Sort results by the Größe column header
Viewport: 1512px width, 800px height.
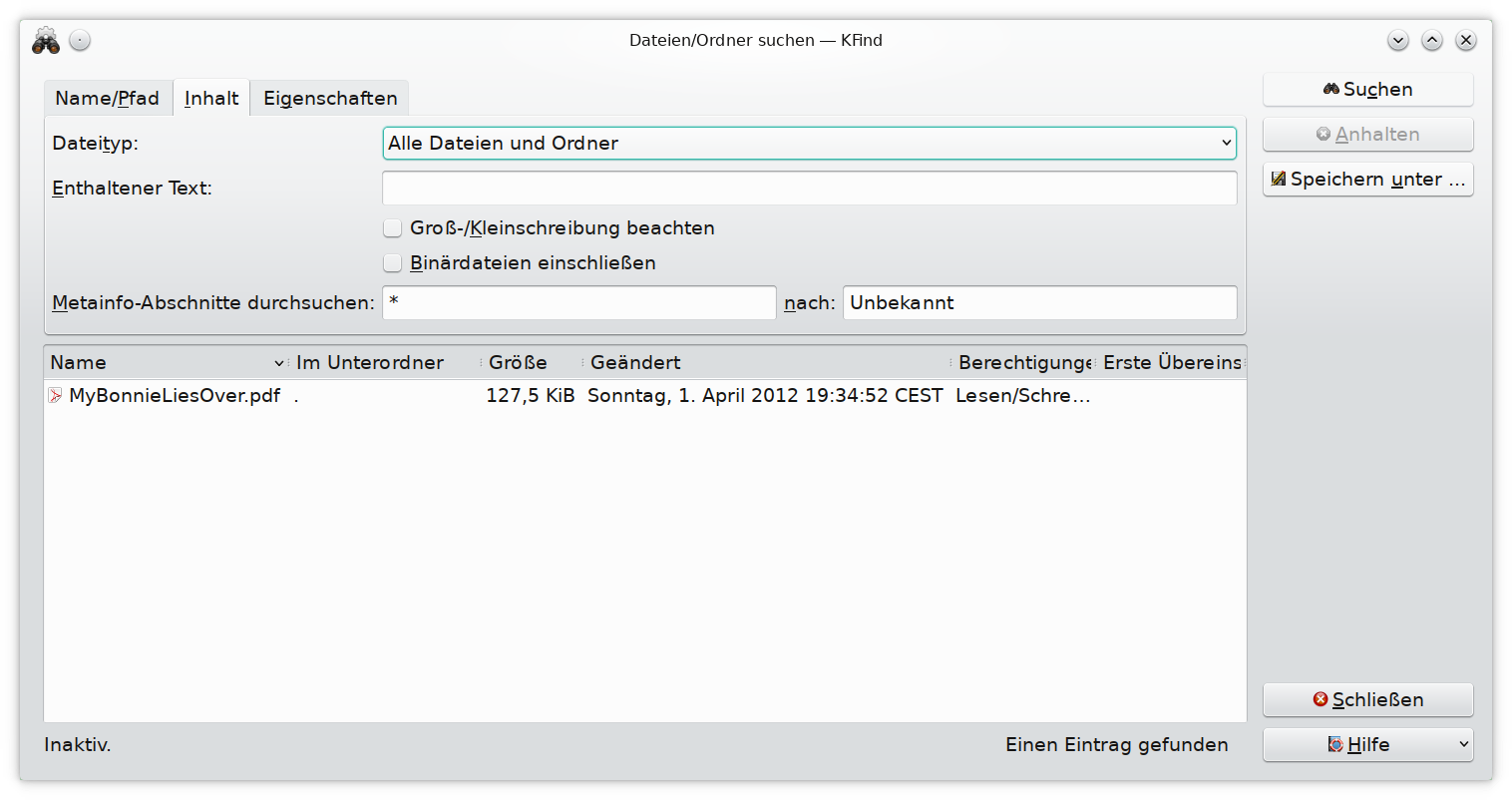point(518,363)
